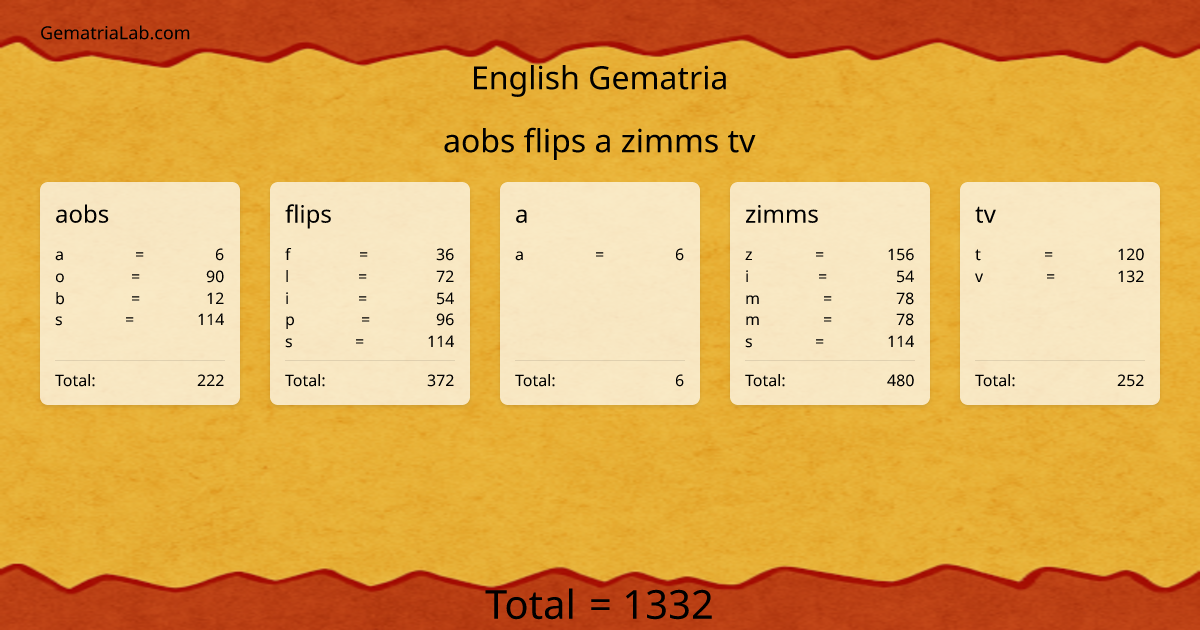Screen dimensions: 1200x630
Task: Click the 'zimms' card title
Action: (x=782, y=214)
